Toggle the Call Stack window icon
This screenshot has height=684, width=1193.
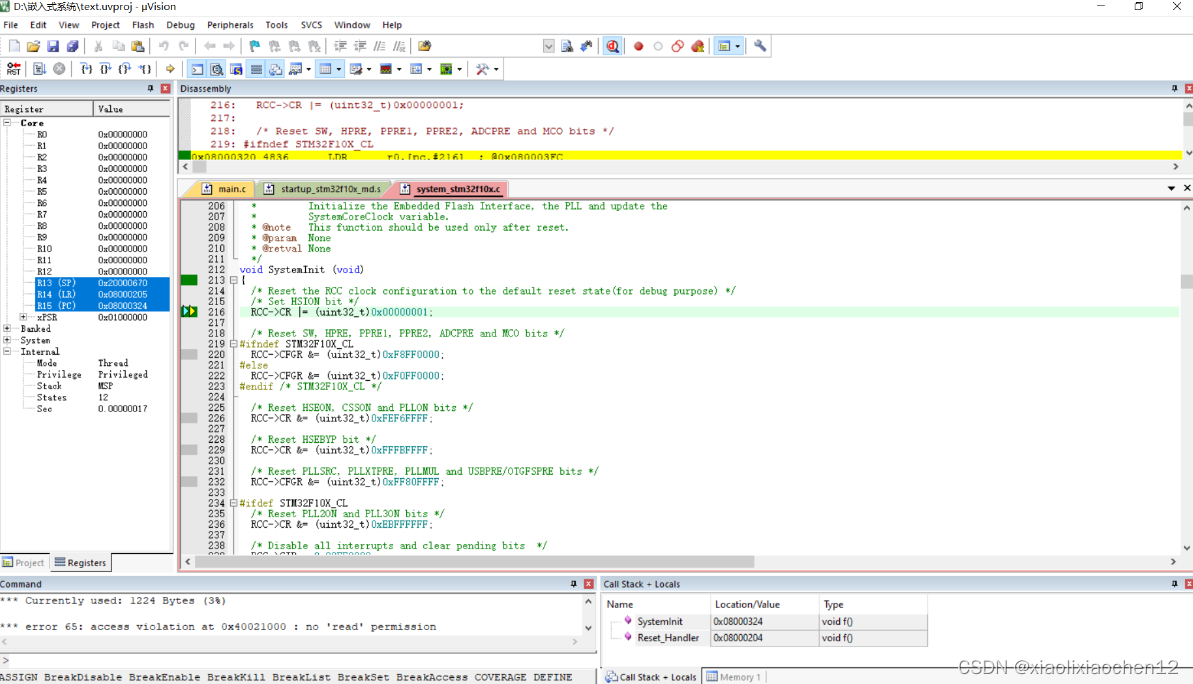click(x=275, y=69)
